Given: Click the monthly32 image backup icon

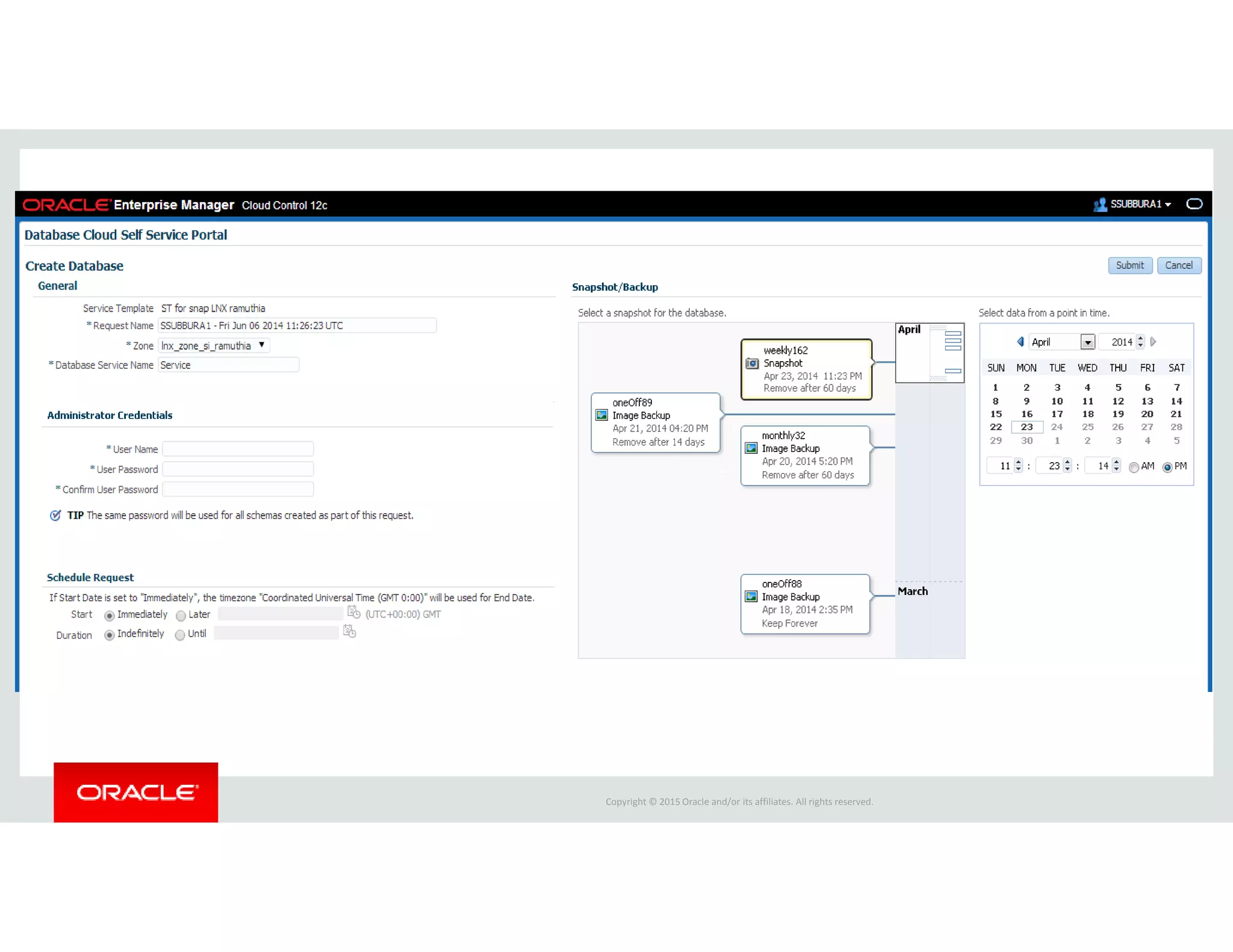Looking at the screenshot, I should 751,448.
